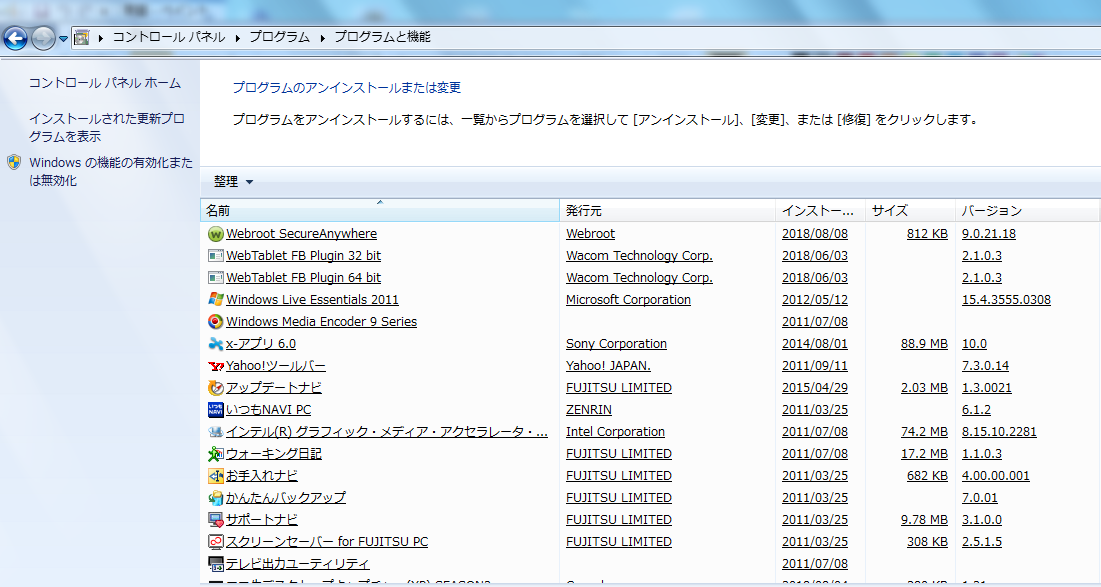Viewport: 1101px width, 587px height.
Task: Click publisher ZENRIN
Action: [x=589, y=409]
